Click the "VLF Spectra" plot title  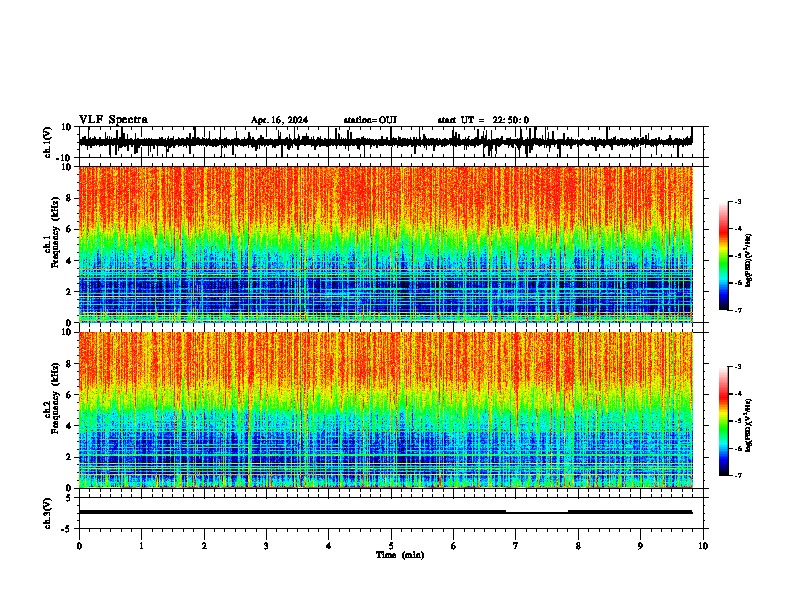point(113,120)
